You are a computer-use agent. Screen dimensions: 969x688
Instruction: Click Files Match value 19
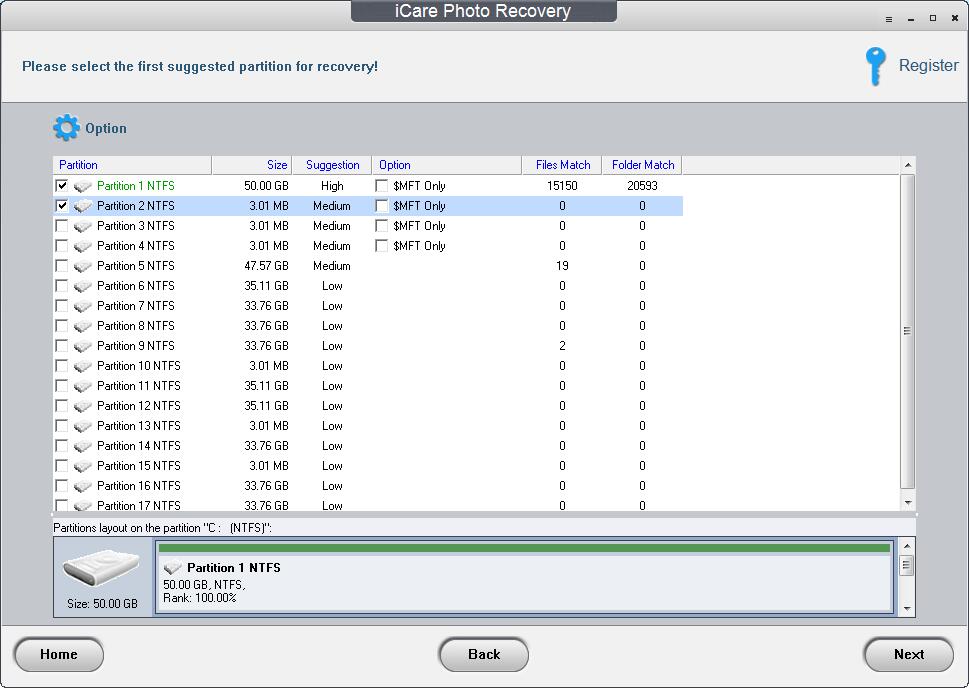[562, 266]
